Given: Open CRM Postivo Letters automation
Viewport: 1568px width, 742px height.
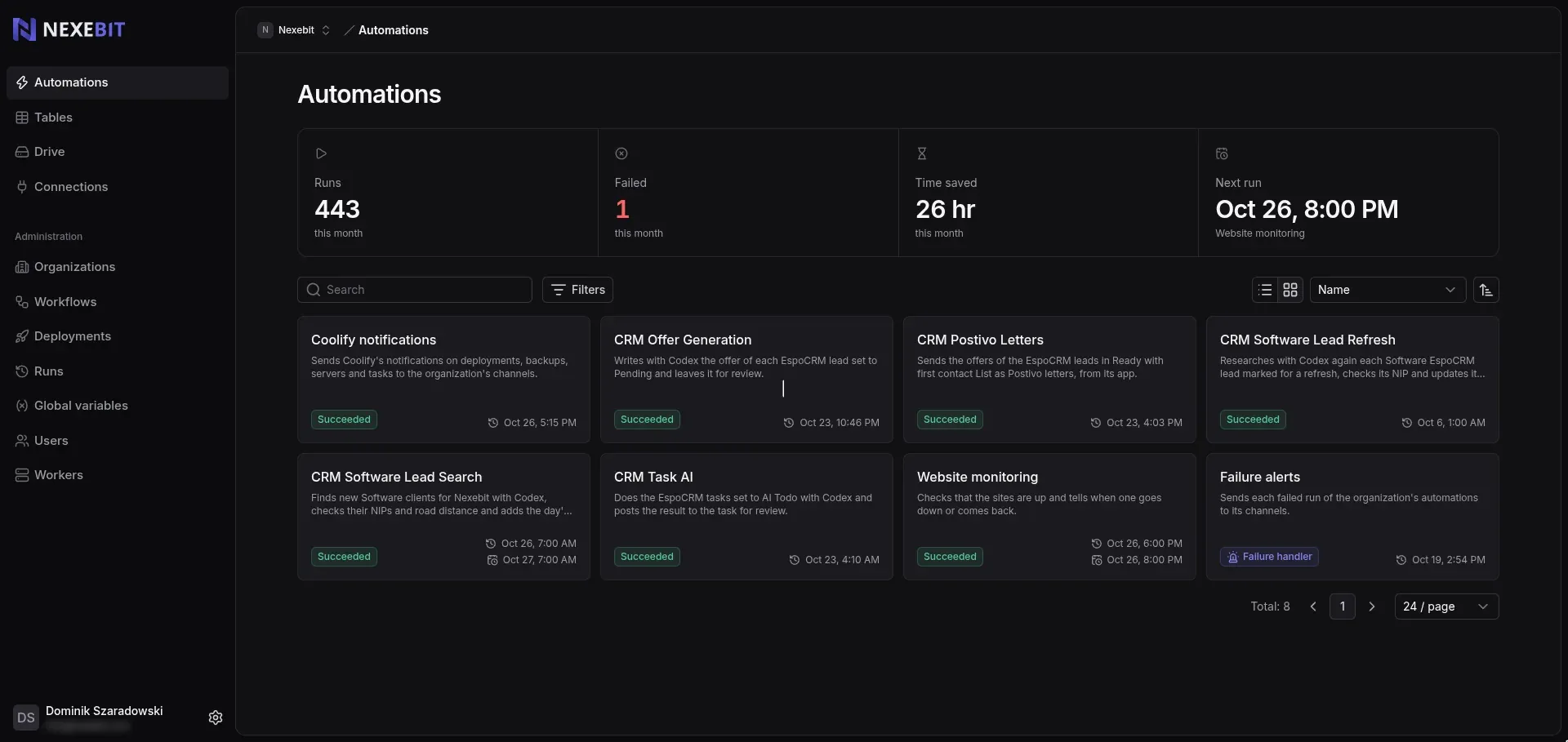Looking at the screenshot, I should tap(1049, 380).
